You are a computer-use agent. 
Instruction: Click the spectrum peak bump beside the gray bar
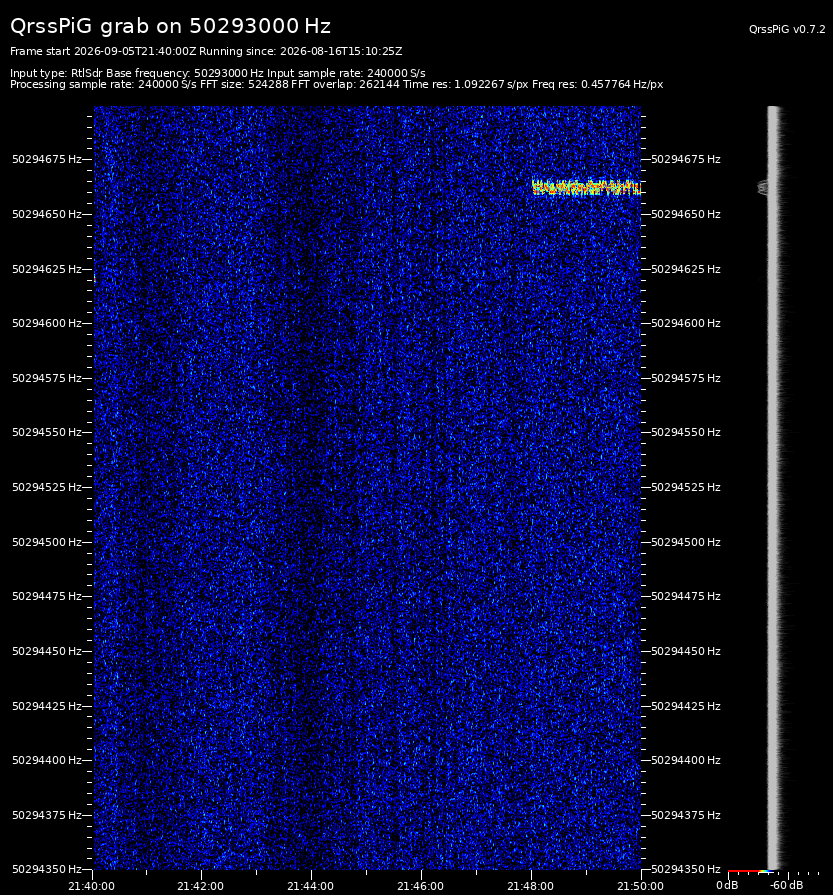pyautogui.click(x=763, y=187)
